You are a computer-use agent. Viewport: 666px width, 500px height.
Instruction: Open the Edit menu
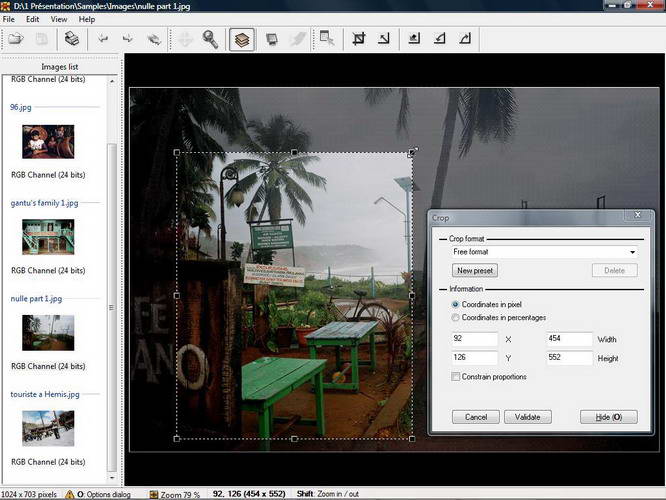coord(32,19)
